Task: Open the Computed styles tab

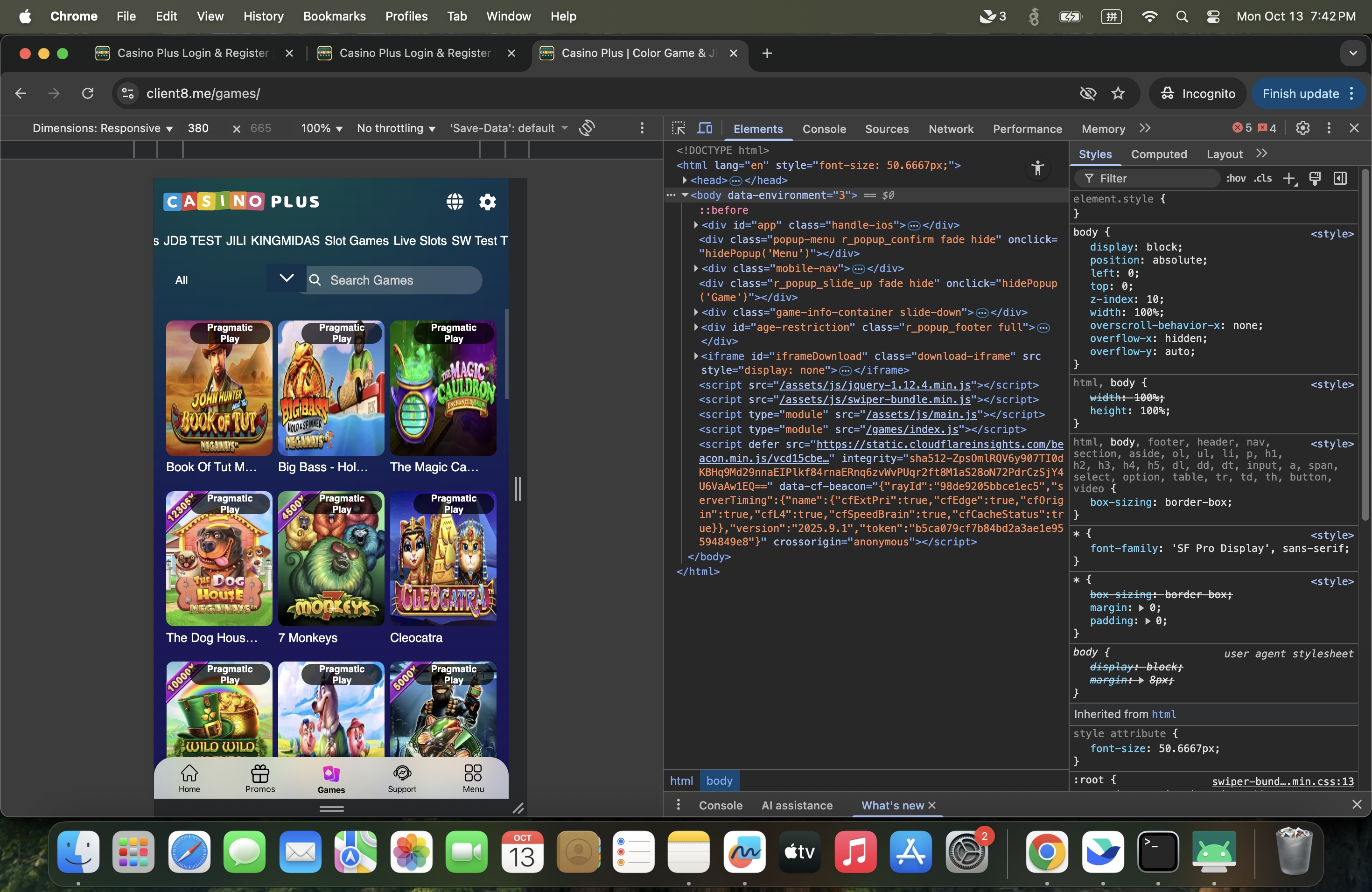Action: tap(1158, 154)
